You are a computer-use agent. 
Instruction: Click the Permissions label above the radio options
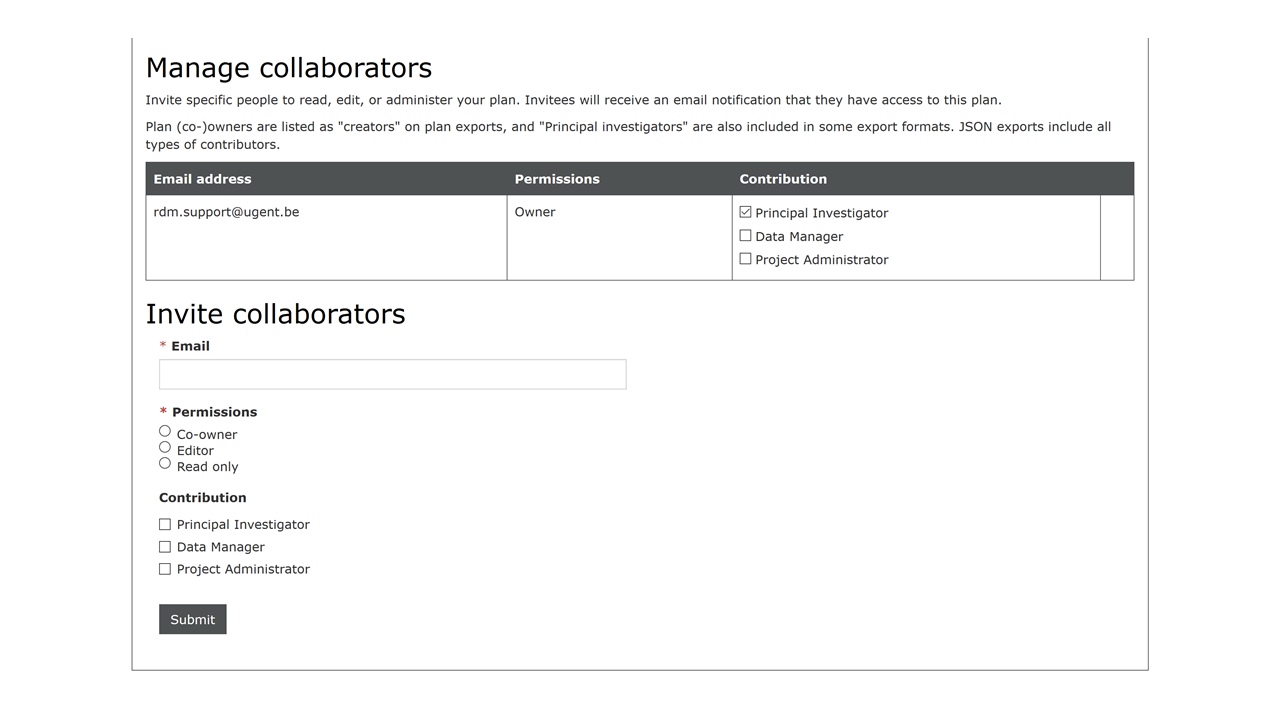214,412
